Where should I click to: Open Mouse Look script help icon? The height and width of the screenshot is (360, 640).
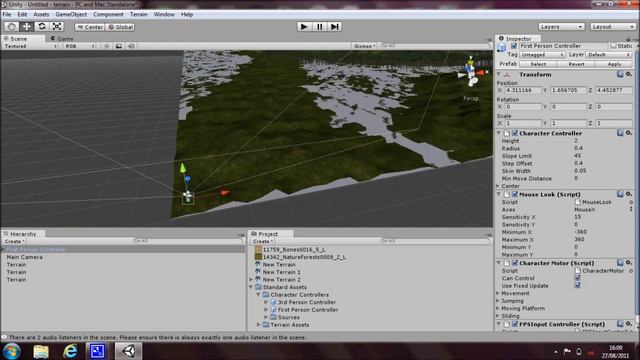(x=620, y=194)
